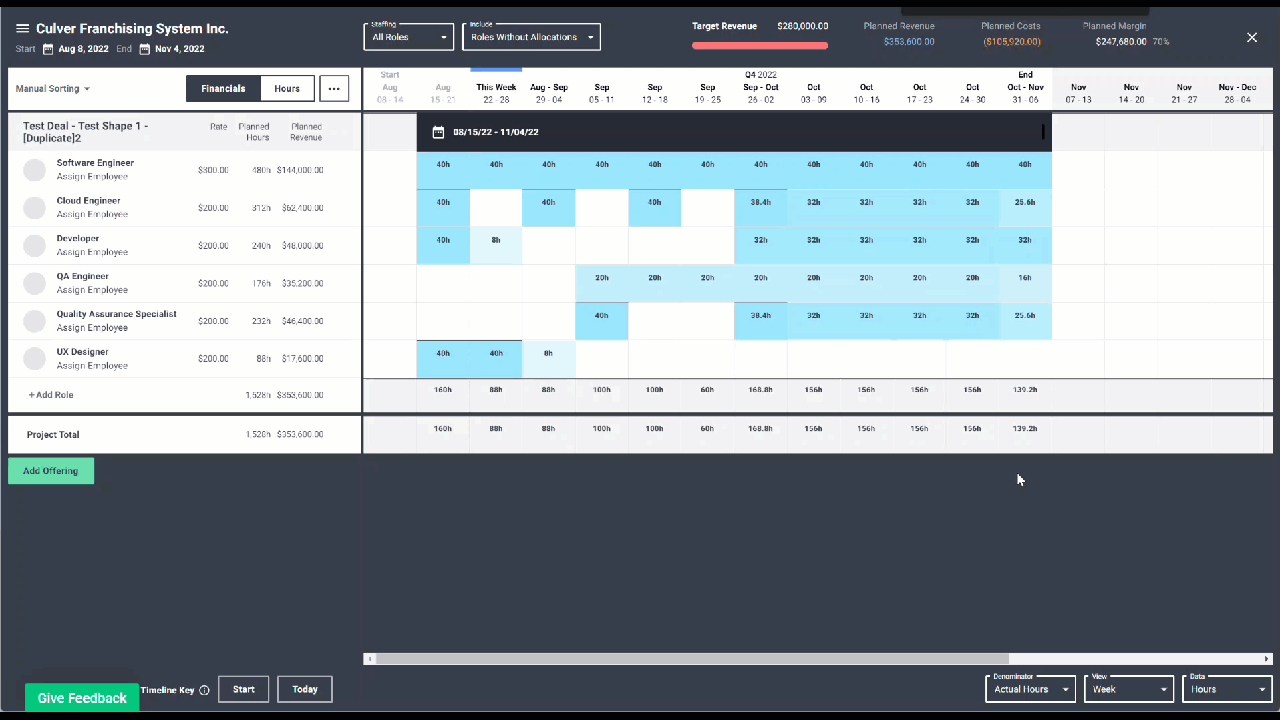Screen dimensions: 1280x720
Task: Click the Planned Costs ($105,920.00) value
Action: [x=1012, y=42]
